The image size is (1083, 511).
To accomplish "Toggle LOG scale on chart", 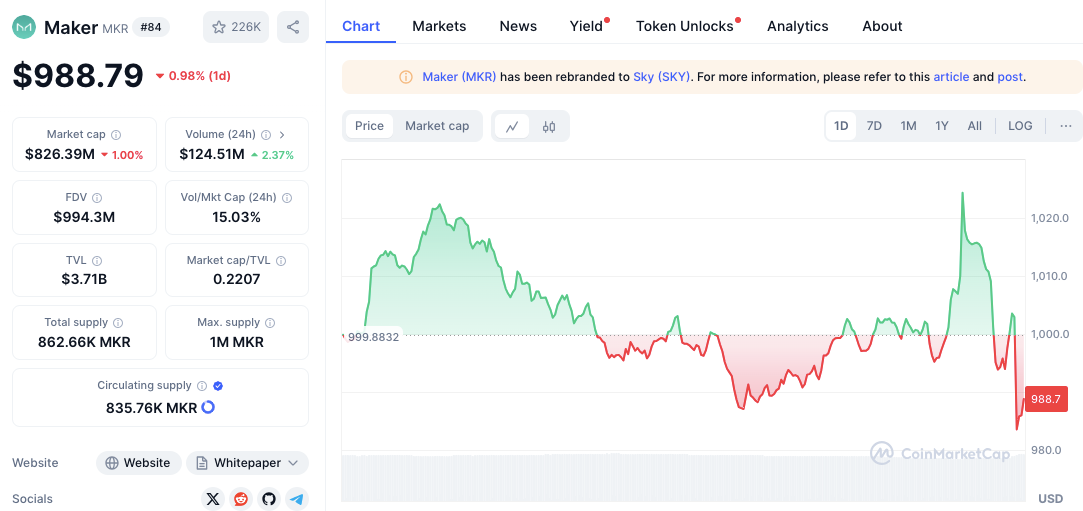I will click(x=1020, y=126).
